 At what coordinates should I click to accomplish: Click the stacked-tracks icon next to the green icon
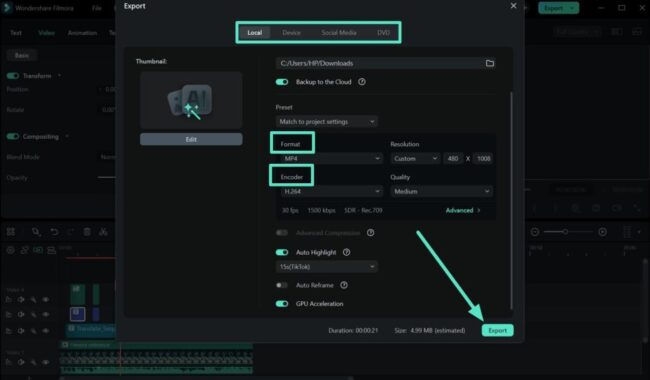tap(51, 250)
